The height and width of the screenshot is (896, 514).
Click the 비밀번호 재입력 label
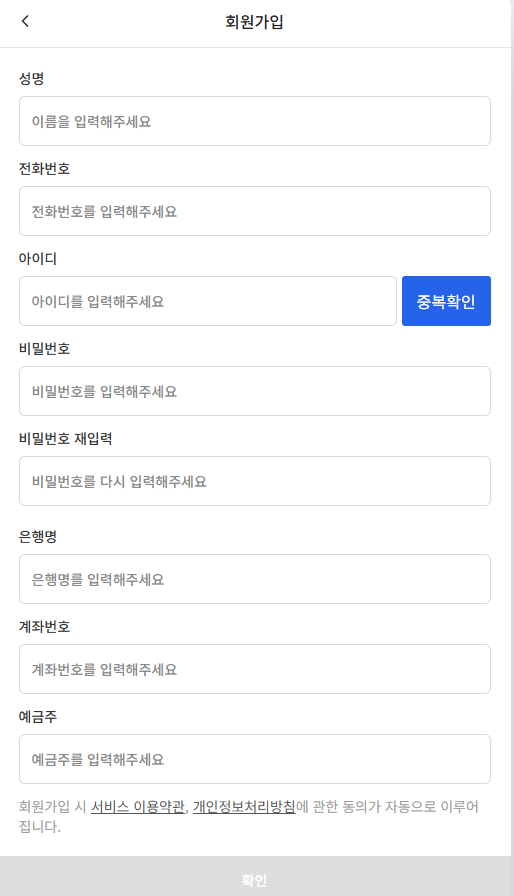[66, 438]
